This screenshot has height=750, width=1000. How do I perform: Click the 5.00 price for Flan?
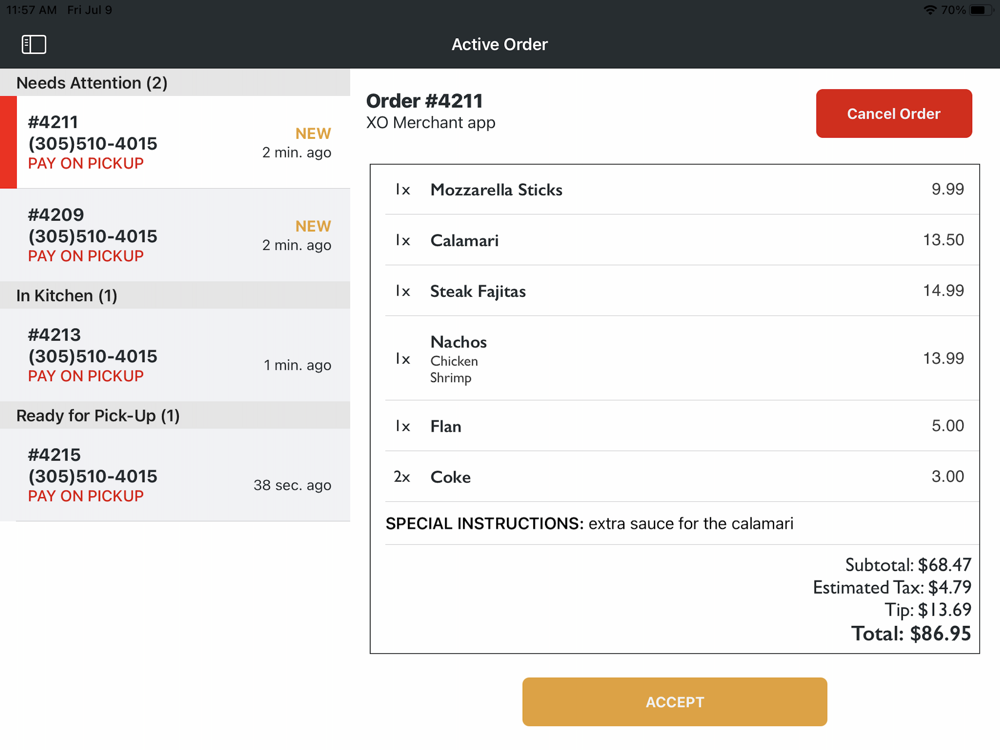(948, 425)
